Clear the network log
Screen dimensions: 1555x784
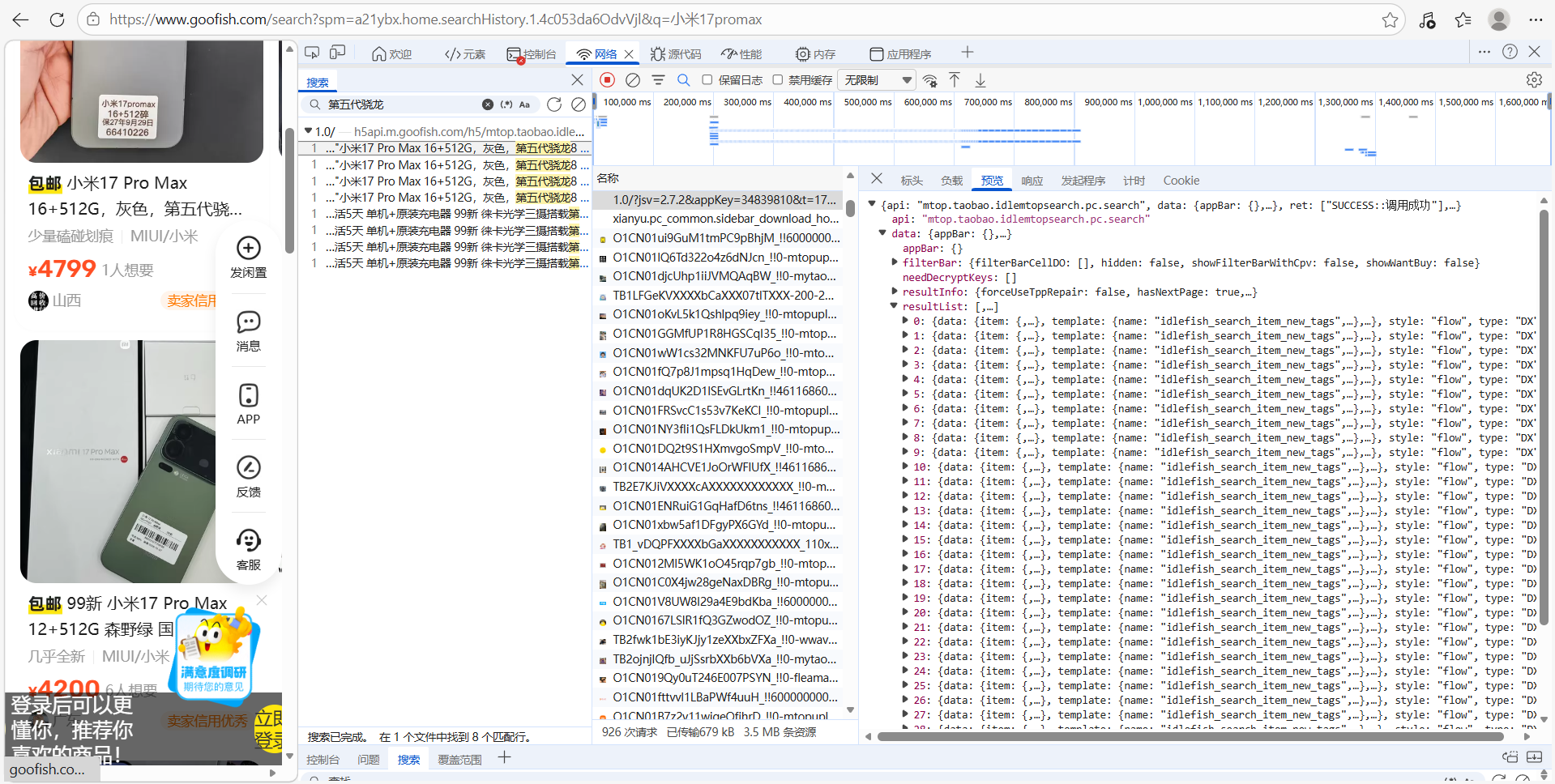[x=633, y=80]
